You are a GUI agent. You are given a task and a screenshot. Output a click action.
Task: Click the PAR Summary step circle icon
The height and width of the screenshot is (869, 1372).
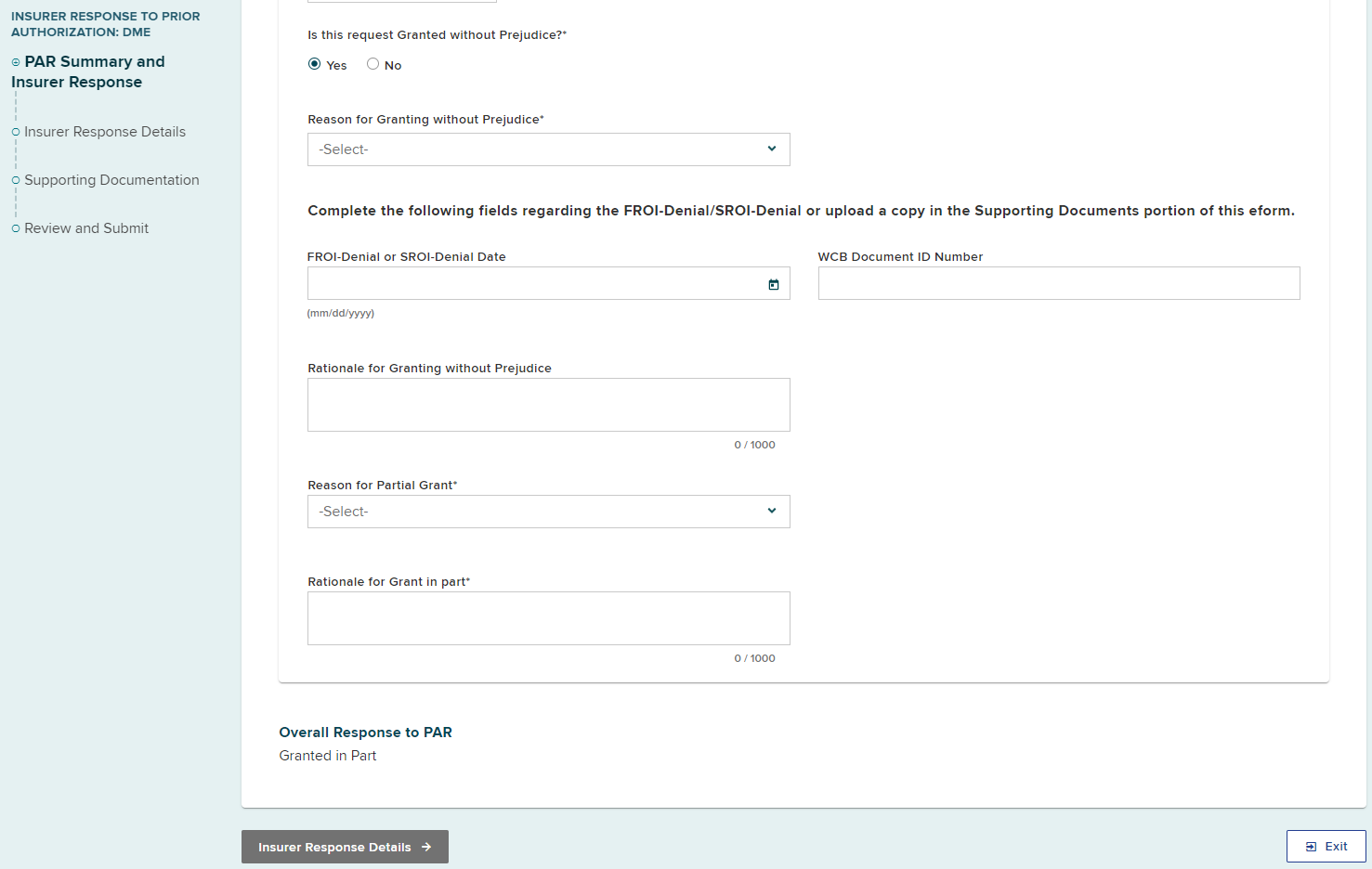16,62
